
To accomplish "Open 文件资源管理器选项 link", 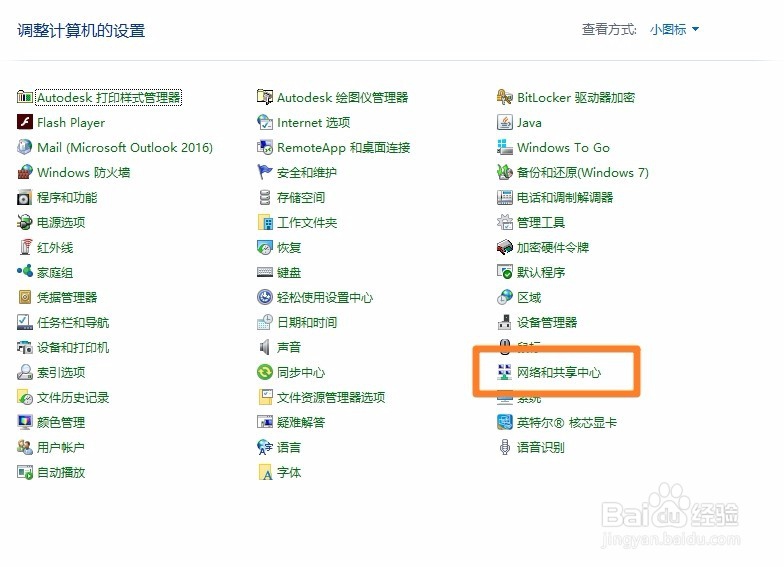I will 331,398.
